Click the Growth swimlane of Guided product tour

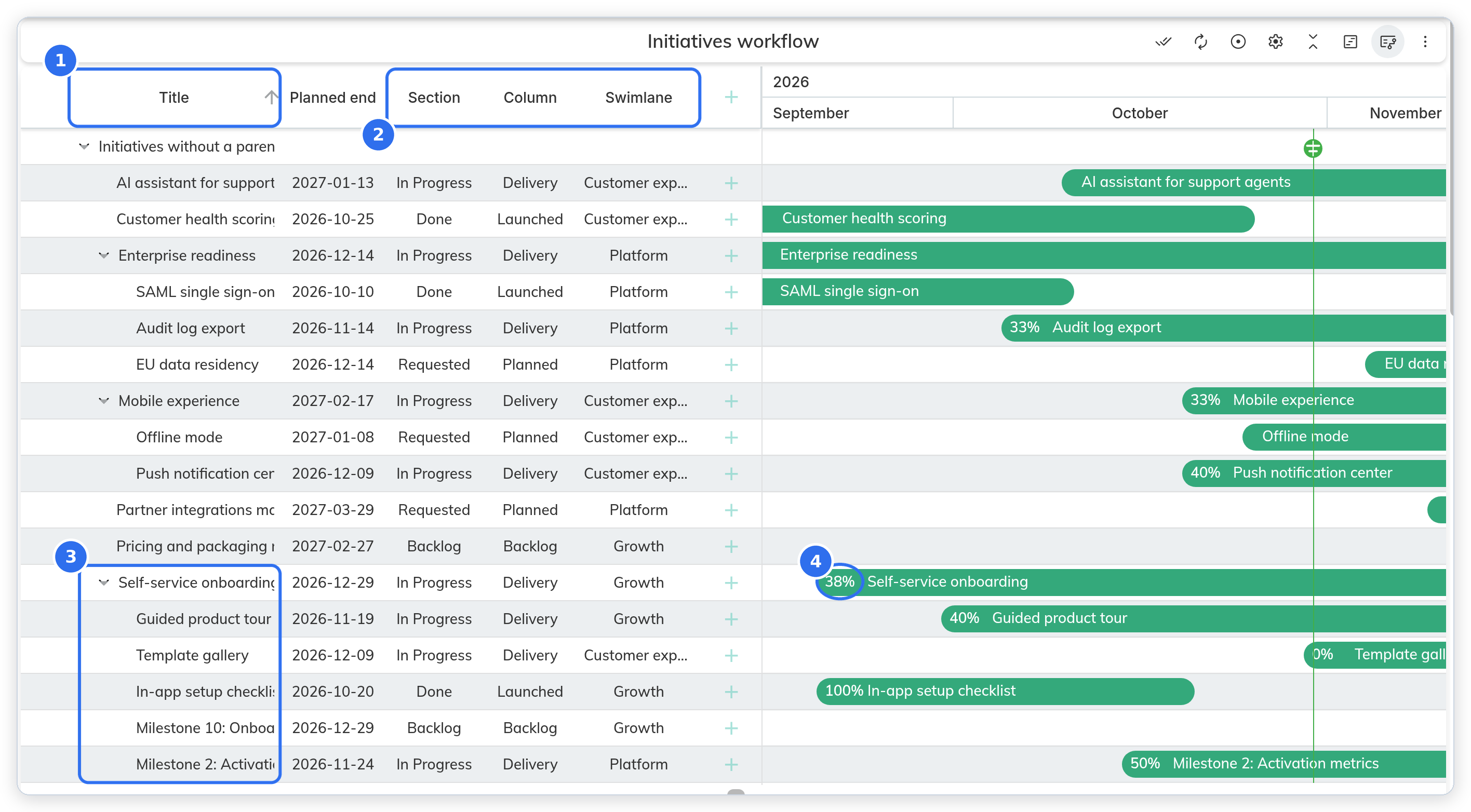(x=638, y=619)
